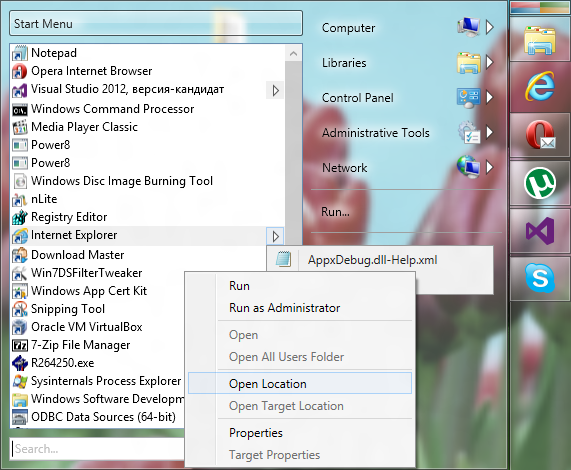
Task: Click the Libraries folder sidebar icon
Action: point(540,40)
